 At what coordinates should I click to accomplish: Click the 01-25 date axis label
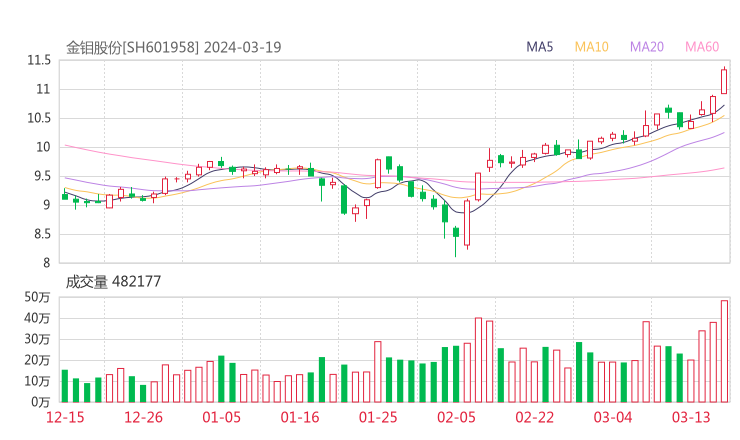point(378,417)
